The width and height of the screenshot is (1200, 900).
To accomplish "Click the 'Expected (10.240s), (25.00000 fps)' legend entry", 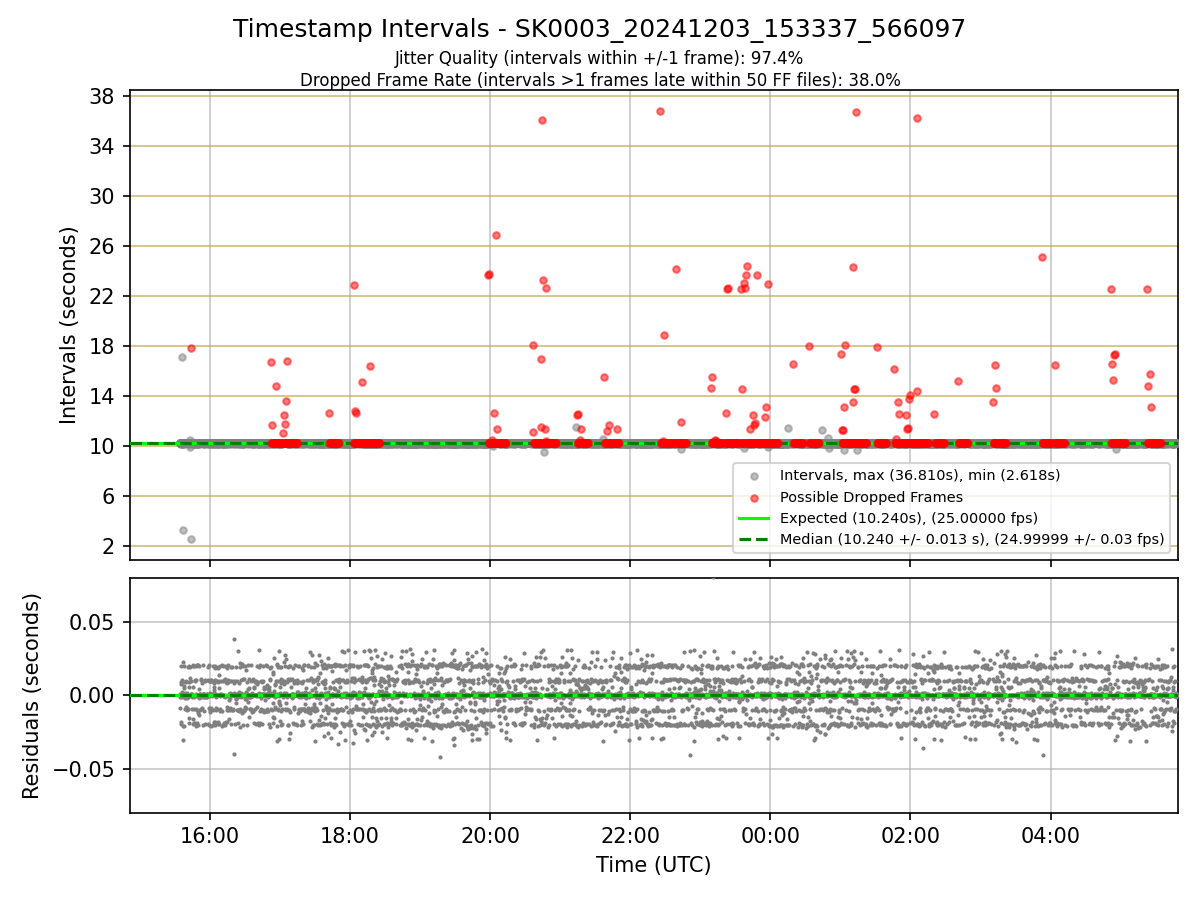I will (909, 518).
